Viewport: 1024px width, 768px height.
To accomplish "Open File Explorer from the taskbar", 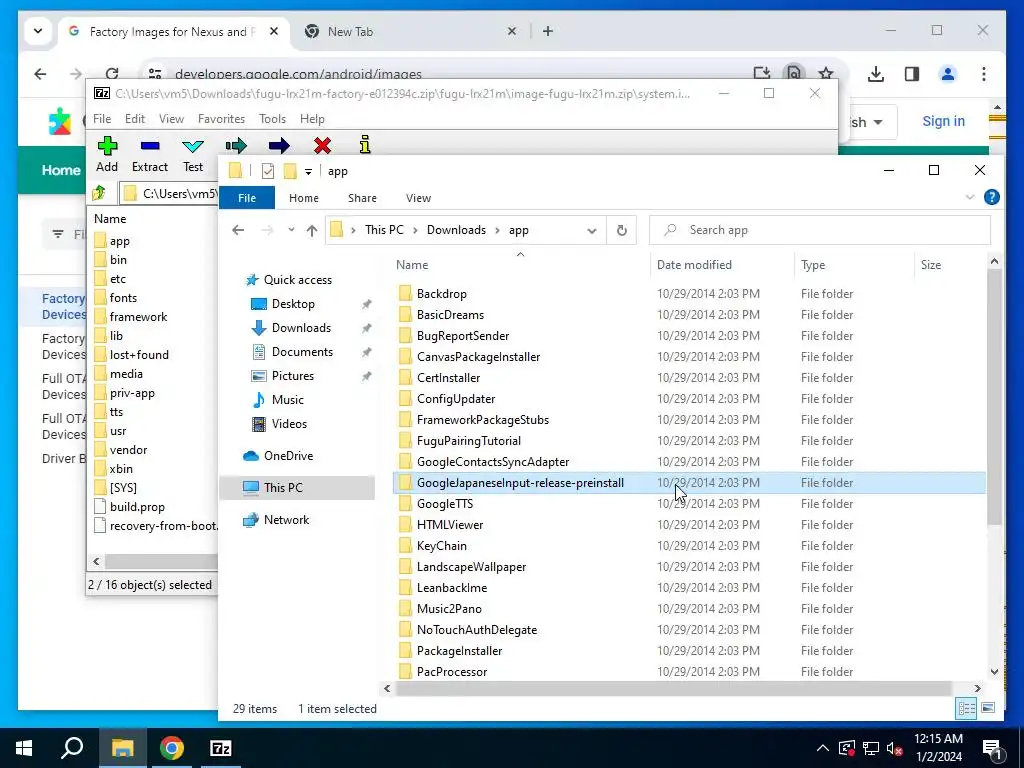I will click(x=122, y=748).
